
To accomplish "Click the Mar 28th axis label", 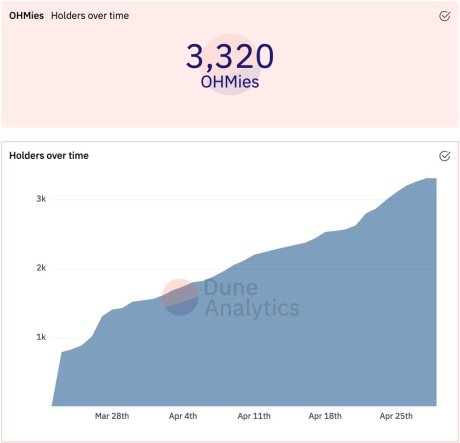I will pos(112,416).
